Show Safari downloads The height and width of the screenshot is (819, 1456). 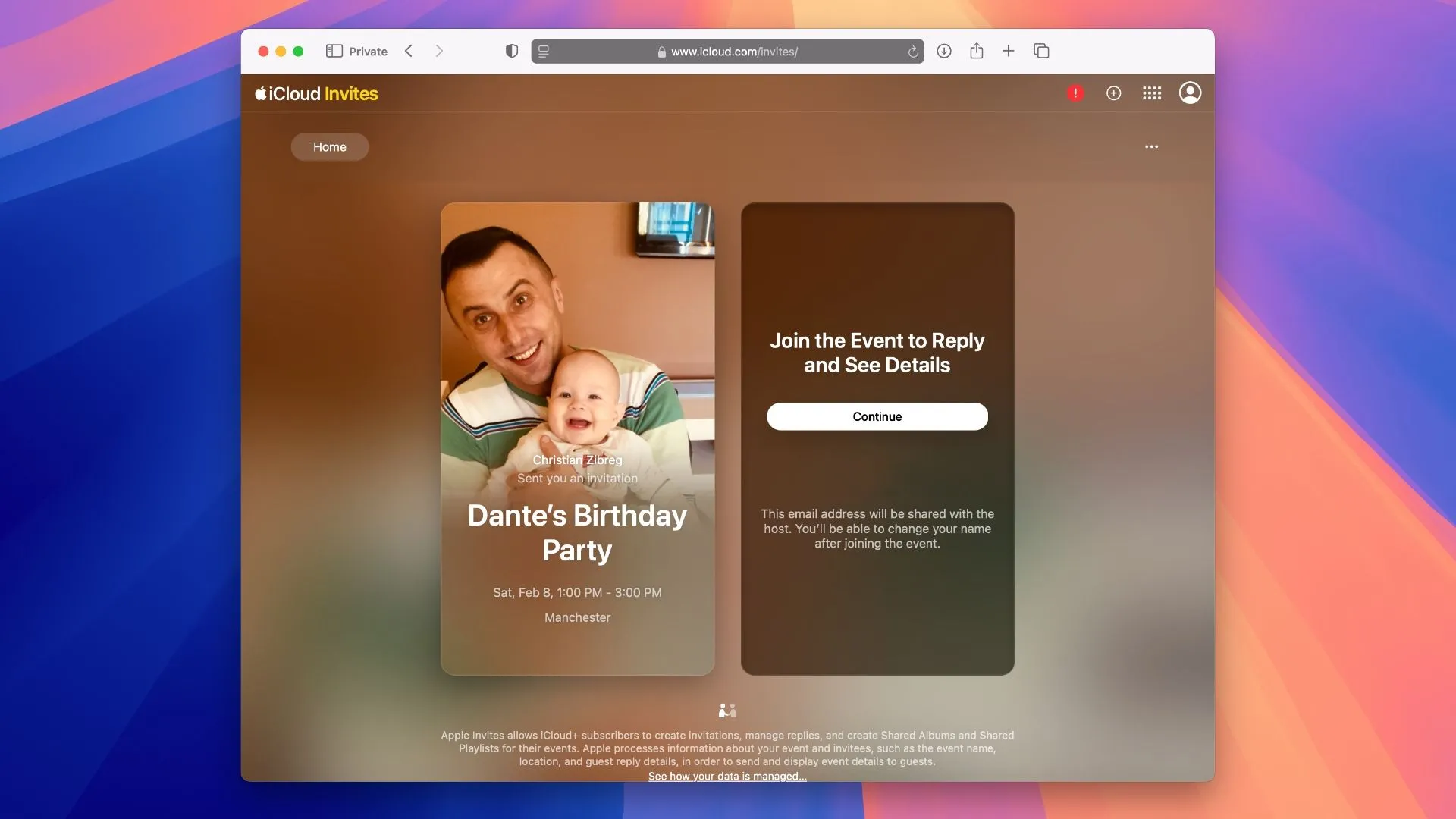coord(944,51)
